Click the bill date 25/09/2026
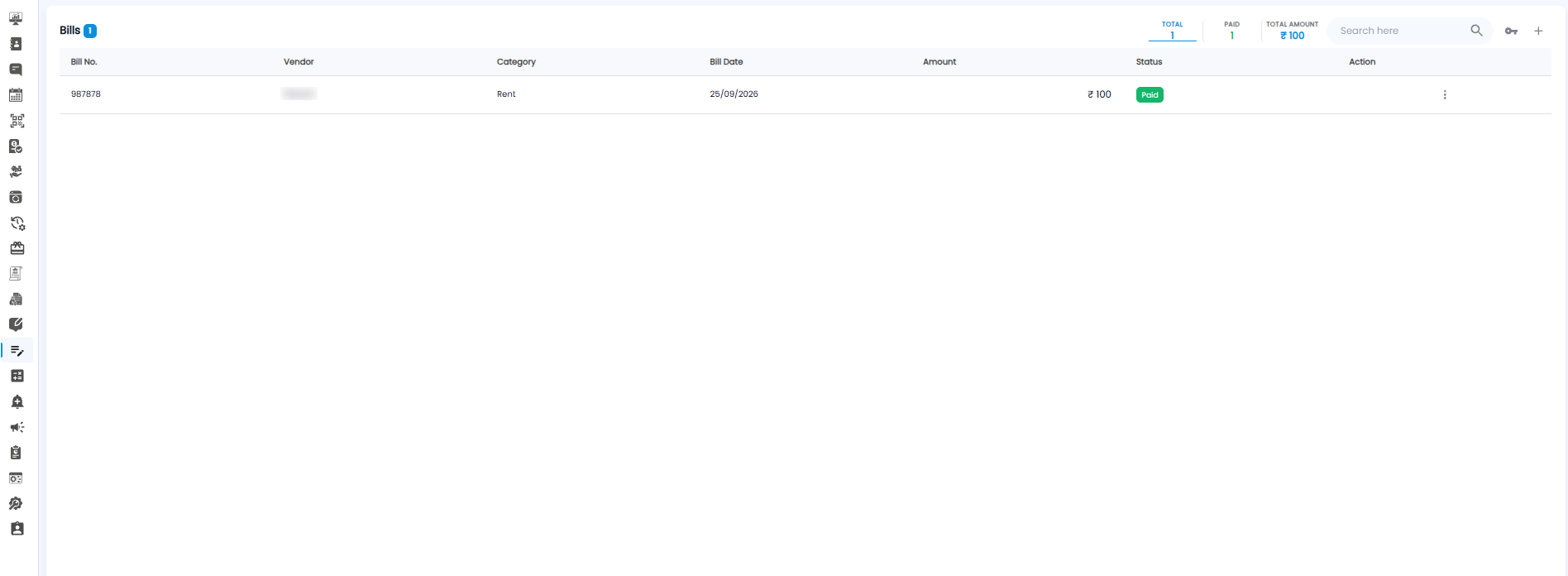 coord(734,94)
